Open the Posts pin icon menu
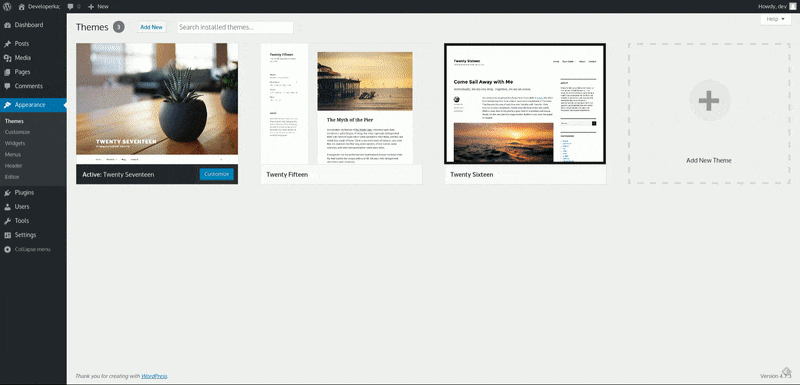800x385 pixels. pos(7,44)
